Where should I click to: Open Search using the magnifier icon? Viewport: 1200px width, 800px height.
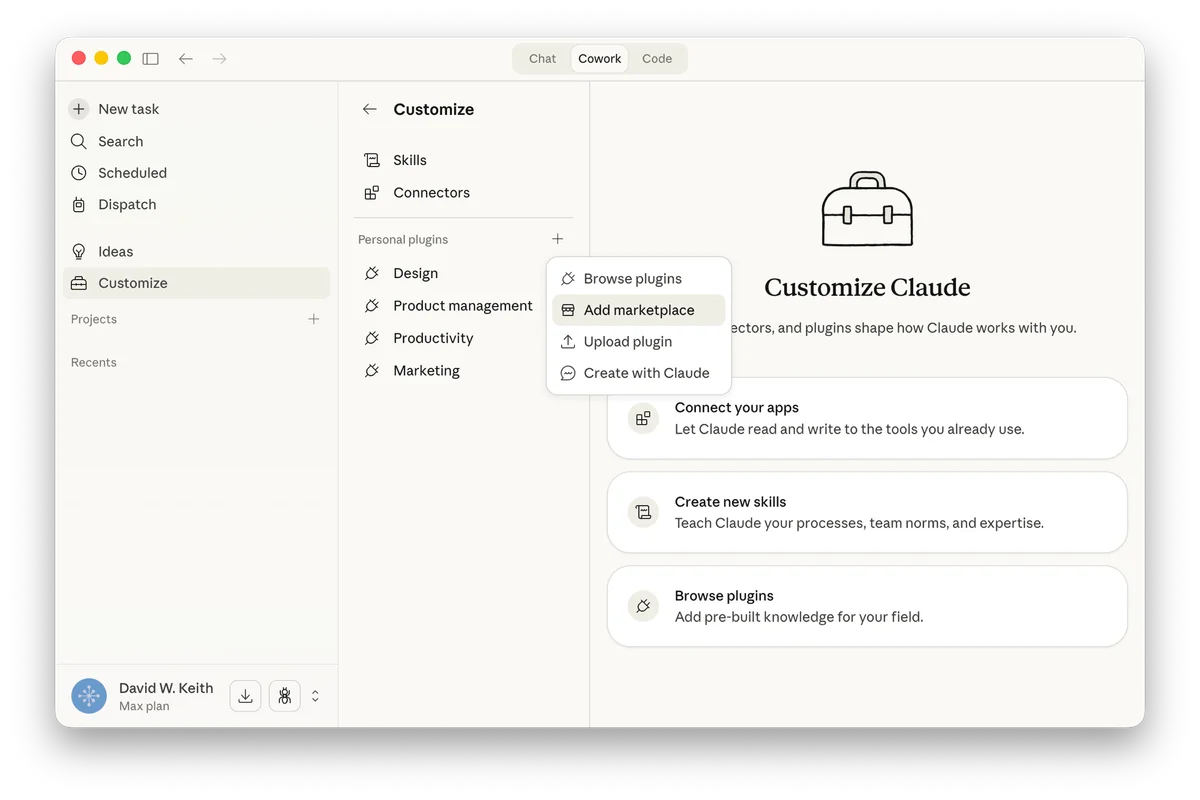point(78,141)
